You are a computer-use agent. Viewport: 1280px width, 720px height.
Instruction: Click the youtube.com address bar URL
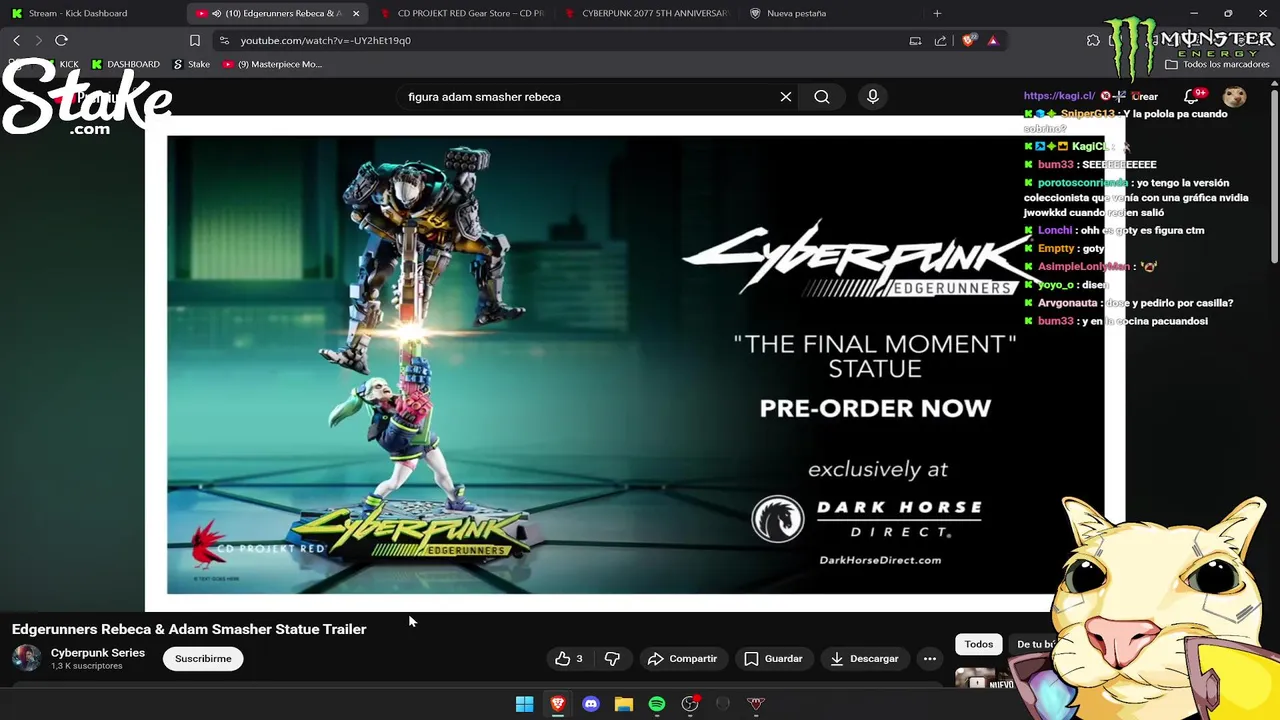(326, 41)
